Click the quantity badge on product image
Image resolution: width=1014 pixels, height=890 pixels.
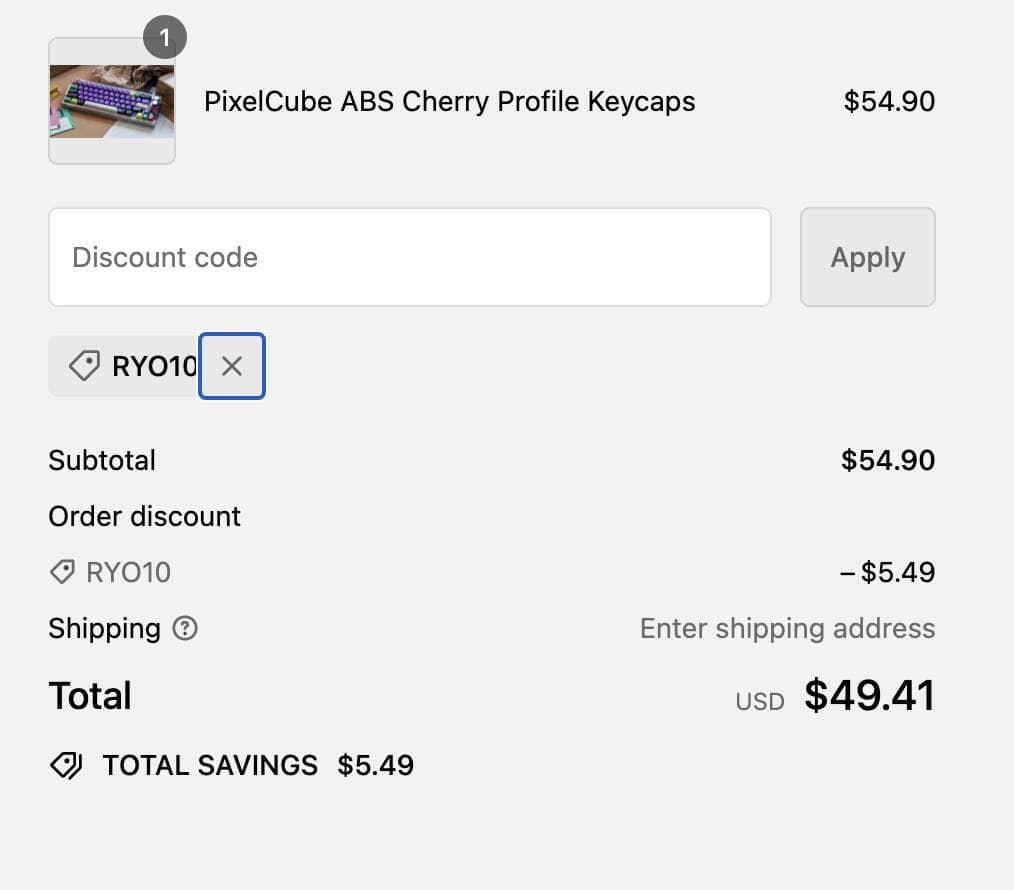(165, 39)
